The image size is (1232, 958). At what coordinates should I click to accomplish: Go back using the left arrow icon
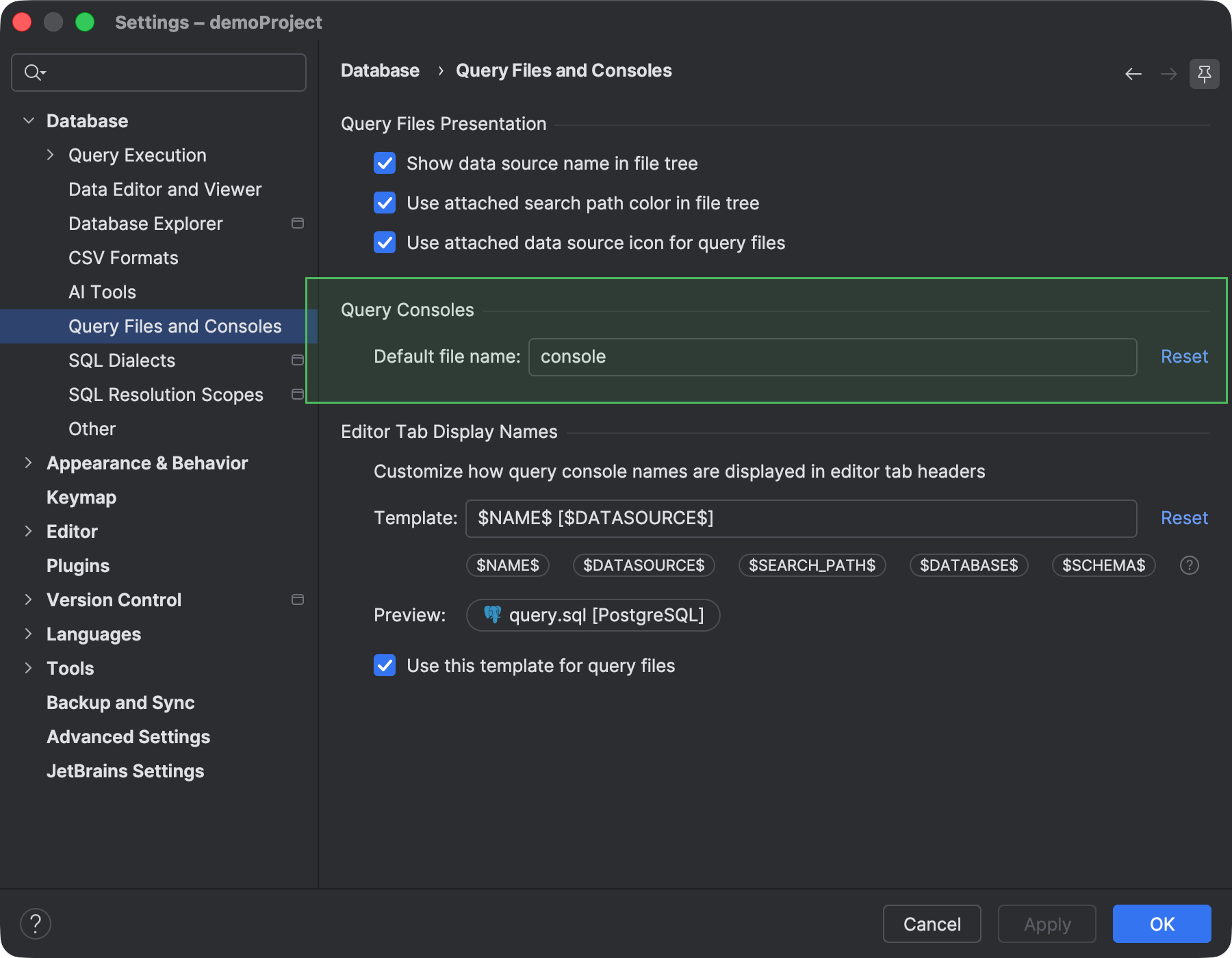[1133, 74]
